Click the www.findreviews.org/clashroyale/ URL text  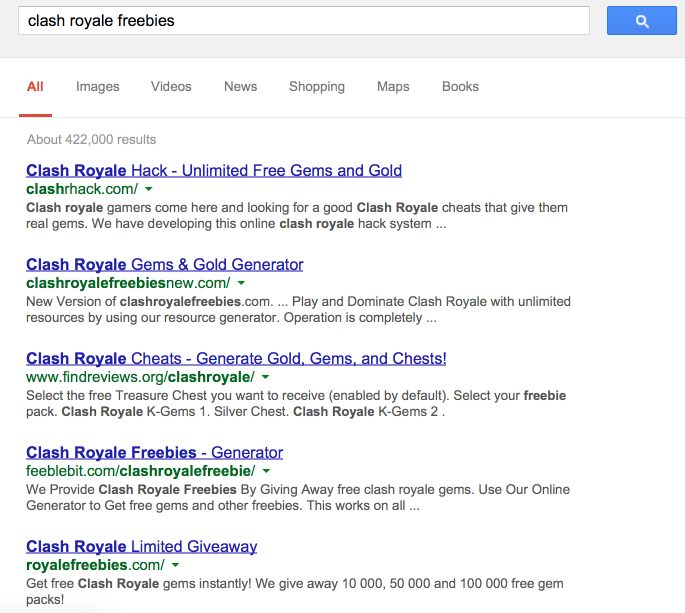[x=141, y=377]
